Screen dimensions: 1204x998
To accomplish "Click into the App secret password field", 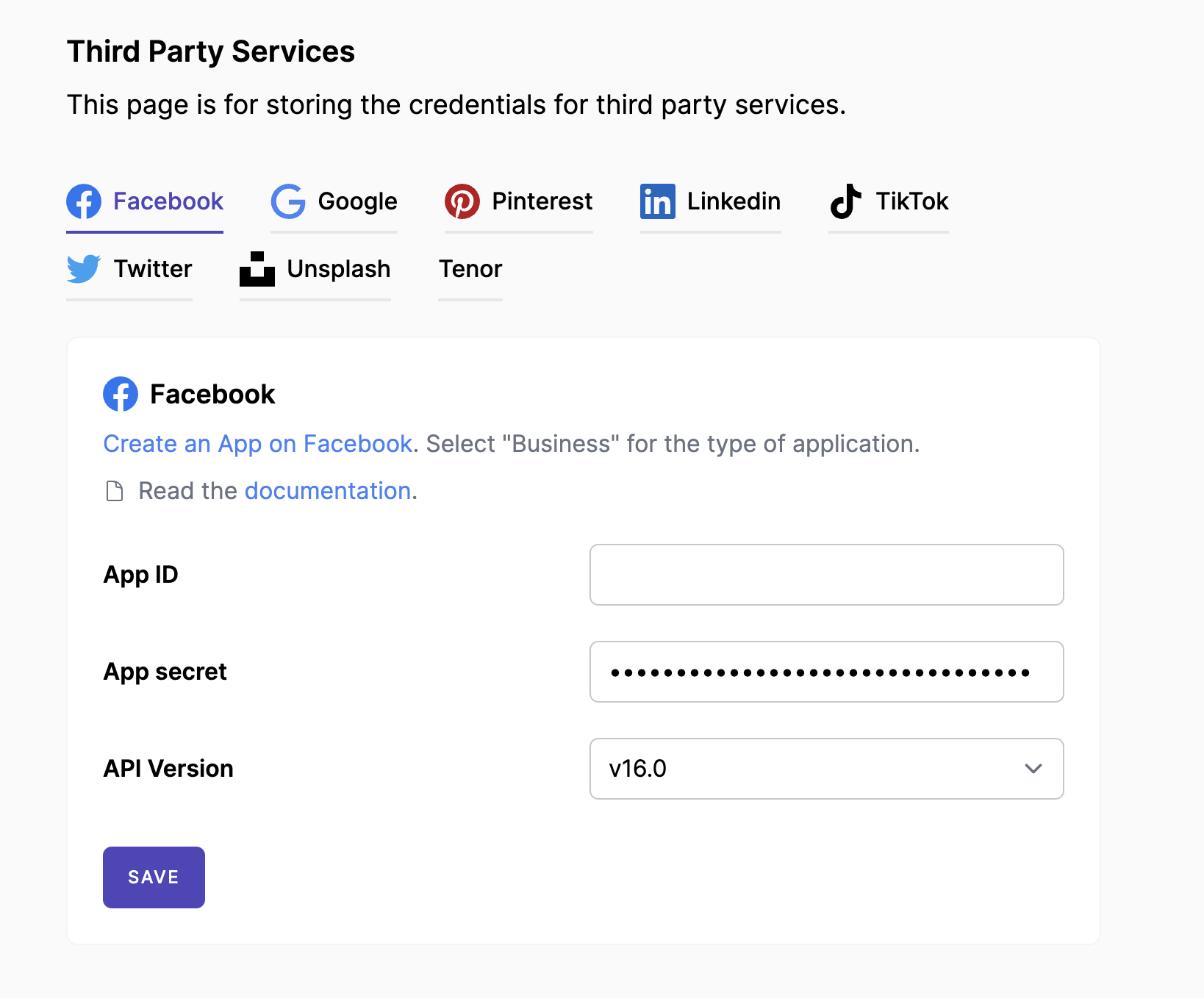I will tap(827, 672).
